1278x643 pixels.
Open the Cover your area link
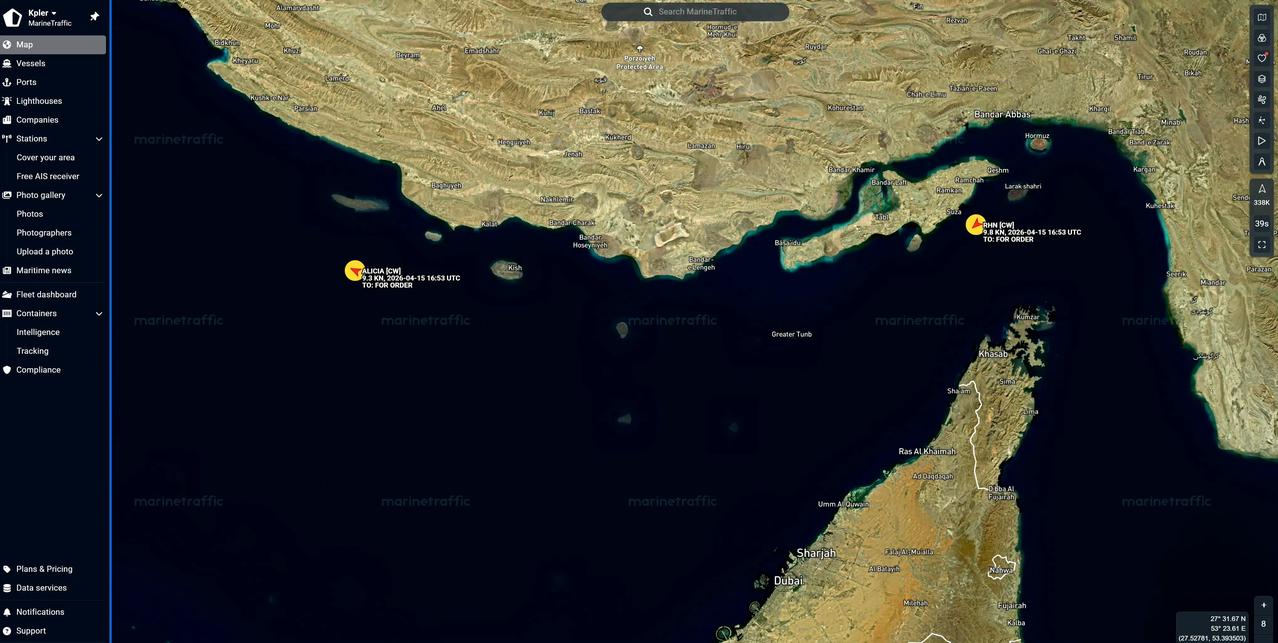tap(46, 158)
